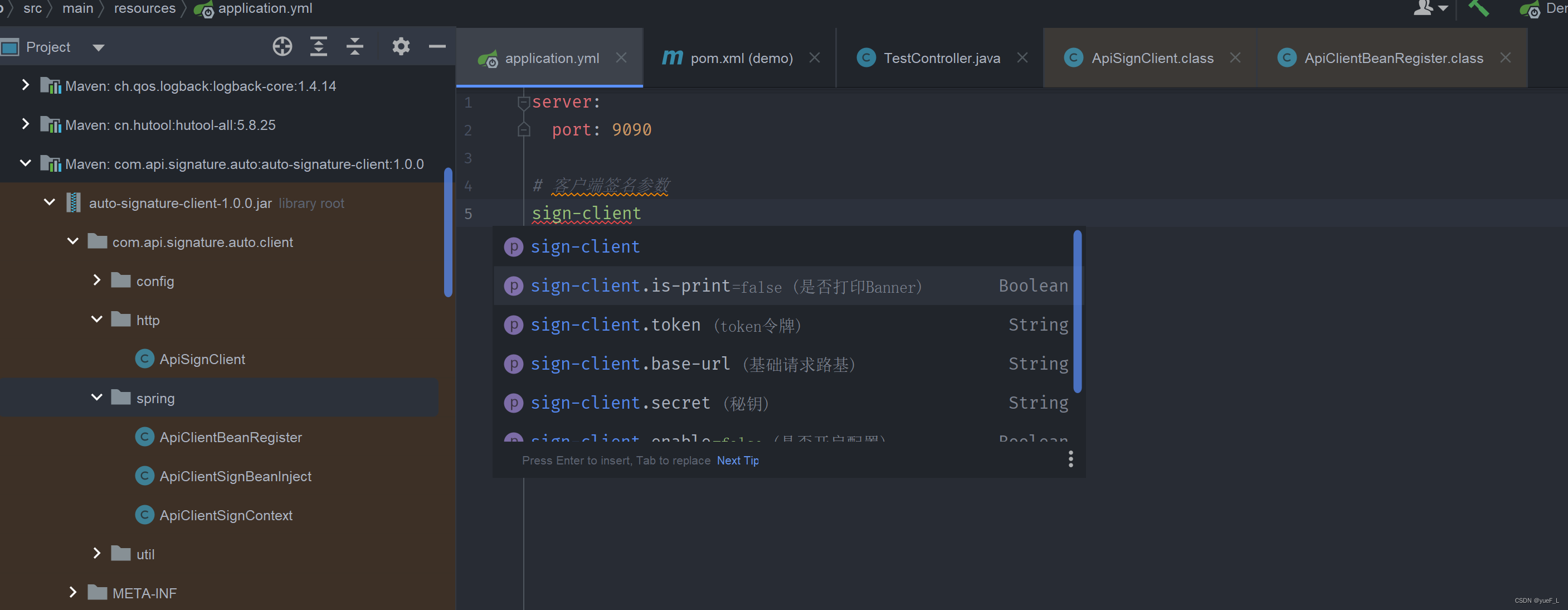The image size is (1568, 610).
Task: Click the completion popup scrollbar
Action: pos(1078,311)
